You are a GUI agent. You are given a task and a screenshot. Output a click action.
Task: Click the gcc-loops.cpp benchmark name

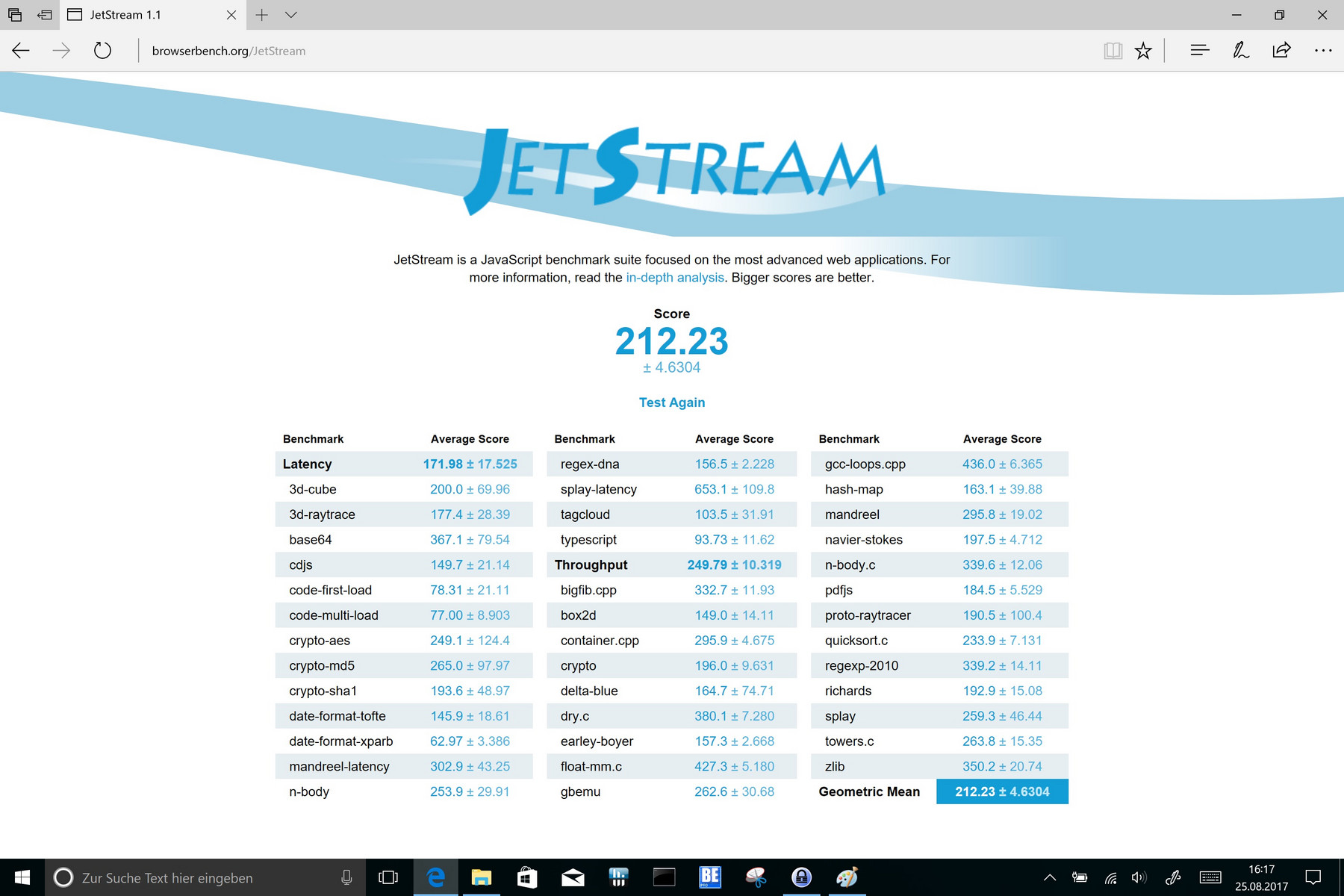tap(865, 464)
